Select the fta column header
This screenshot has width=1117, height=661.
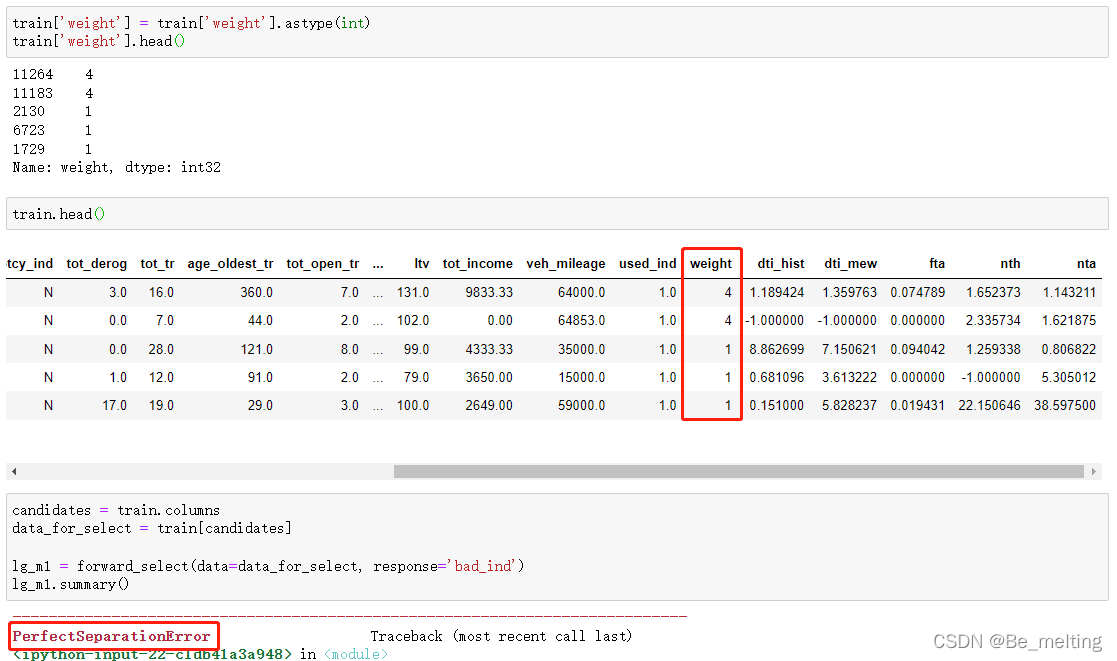point(937,264)
